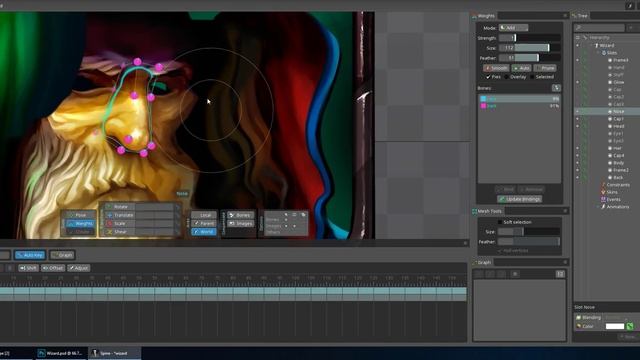640x360 pixels.
Task: Switch to the Tree panel tab
Action: pos(580,16)
